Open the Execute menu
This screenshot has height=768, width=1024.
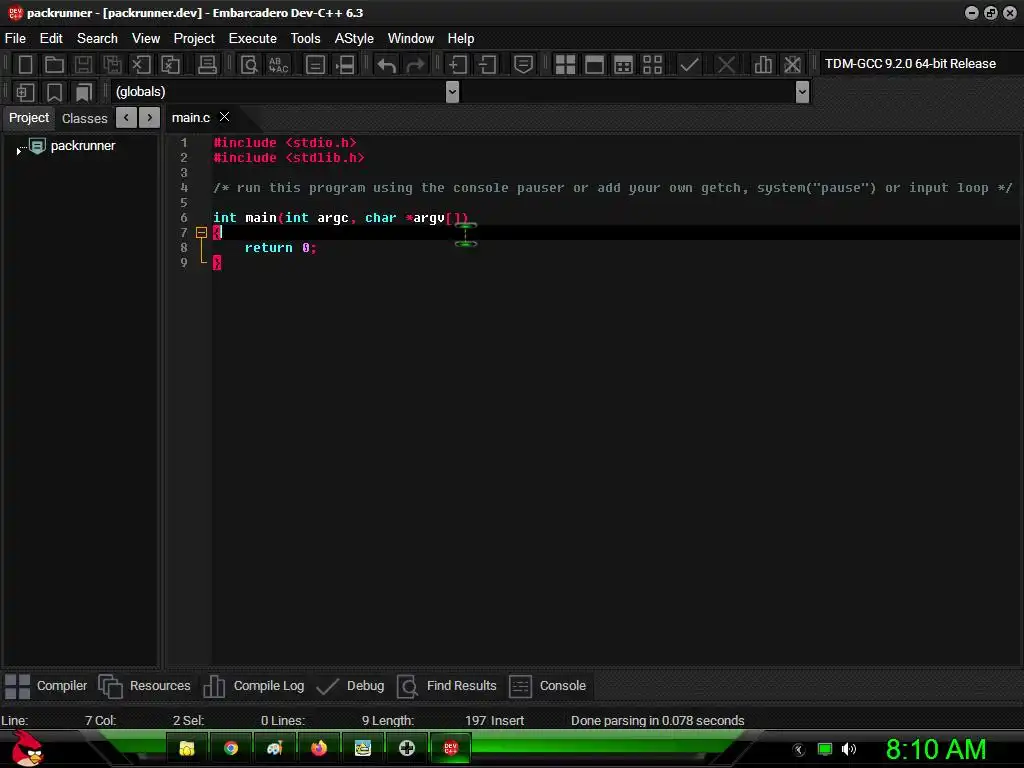click(253, 39)
